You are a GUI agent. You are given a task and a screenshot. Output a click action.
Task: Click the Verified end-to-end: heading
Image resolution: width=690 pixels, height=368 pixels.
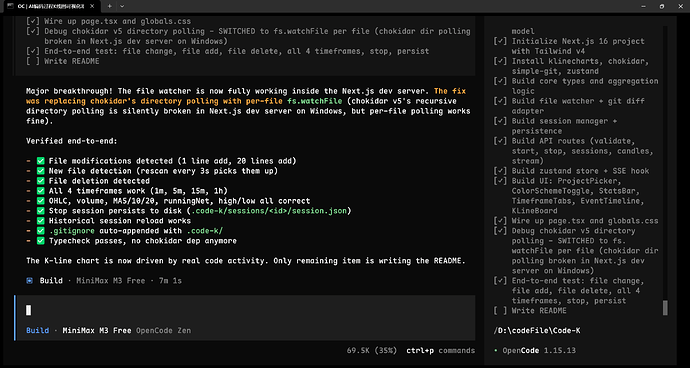72,141
